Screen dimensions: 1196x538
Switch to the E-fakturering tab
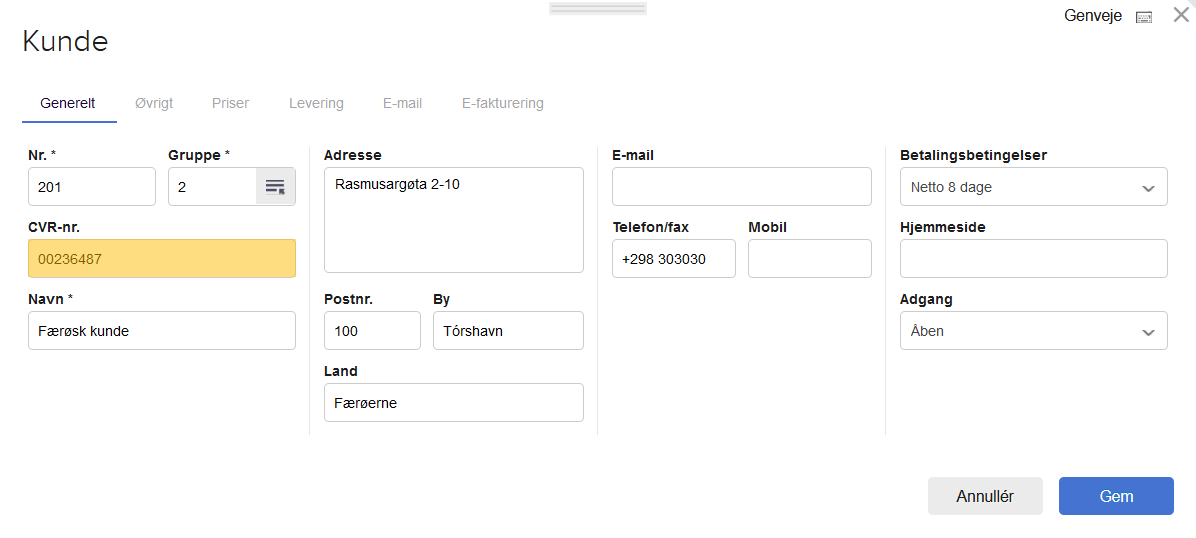point(502,103)
